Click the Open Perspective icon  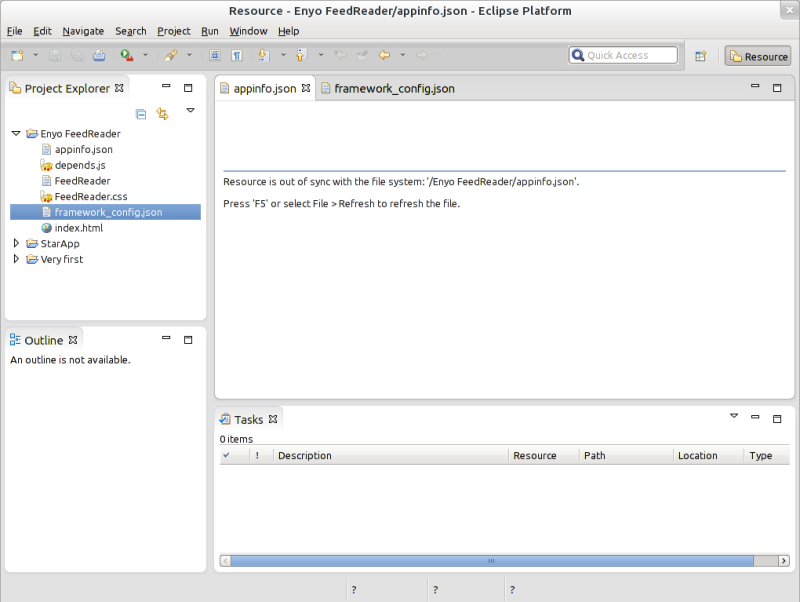pyautogui.click(x=701, y=56)
